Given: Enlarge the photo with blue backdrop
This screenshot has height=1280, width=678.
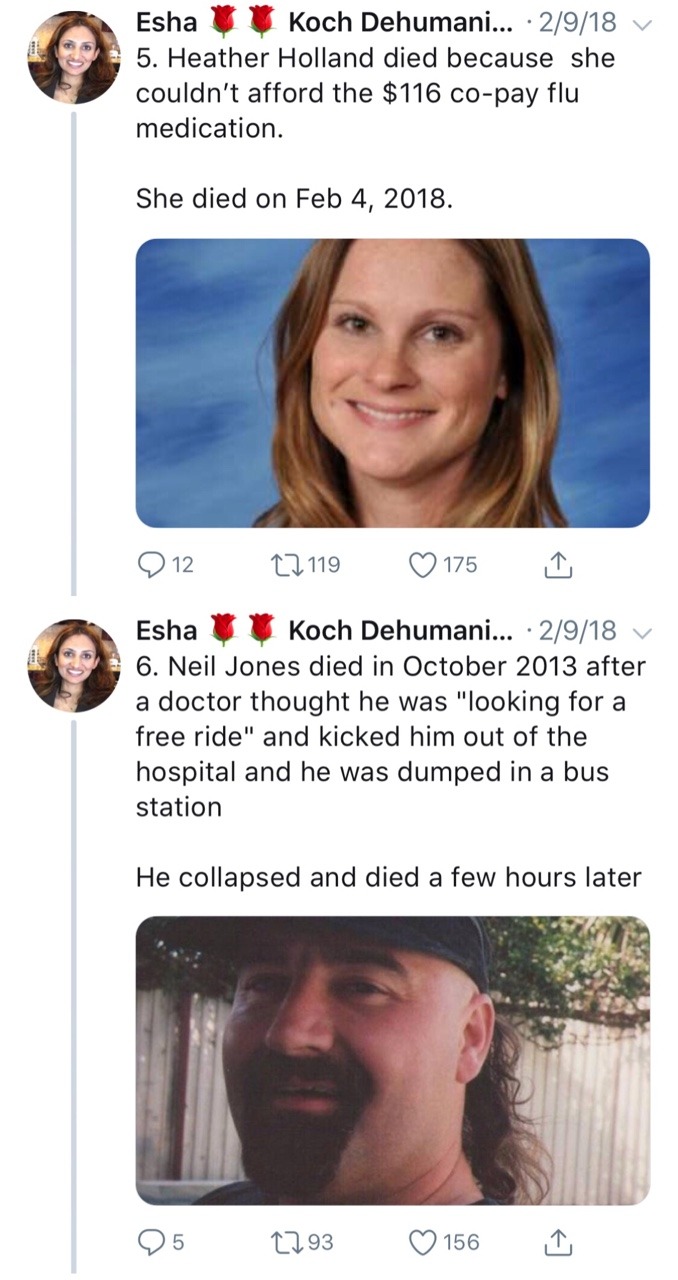Looking at the screenshot, I should tap(392, 382).
